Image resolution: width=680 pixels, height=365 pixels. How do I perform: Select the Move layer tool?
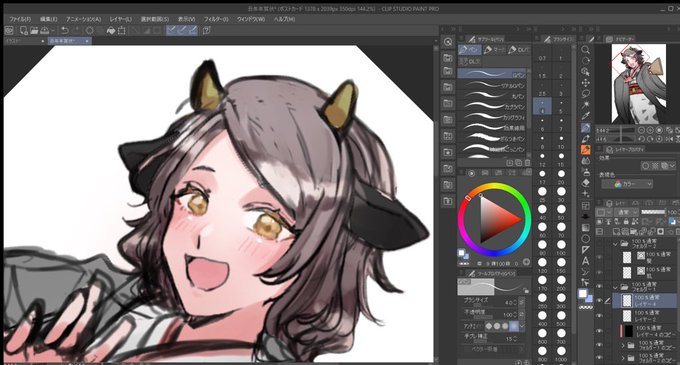[585, 82]
